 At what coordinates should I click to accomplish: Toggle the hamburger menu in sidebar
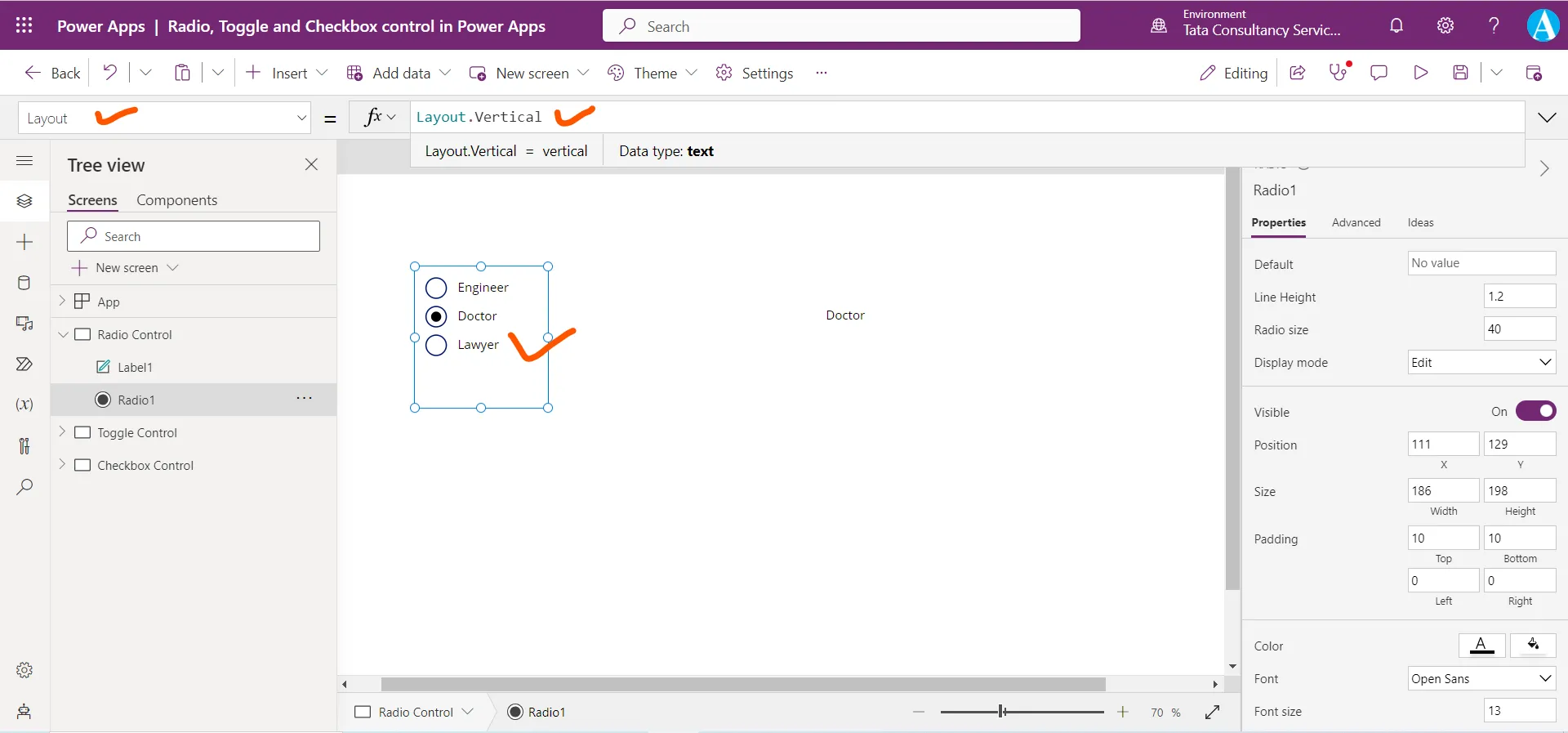click(24, 161)
